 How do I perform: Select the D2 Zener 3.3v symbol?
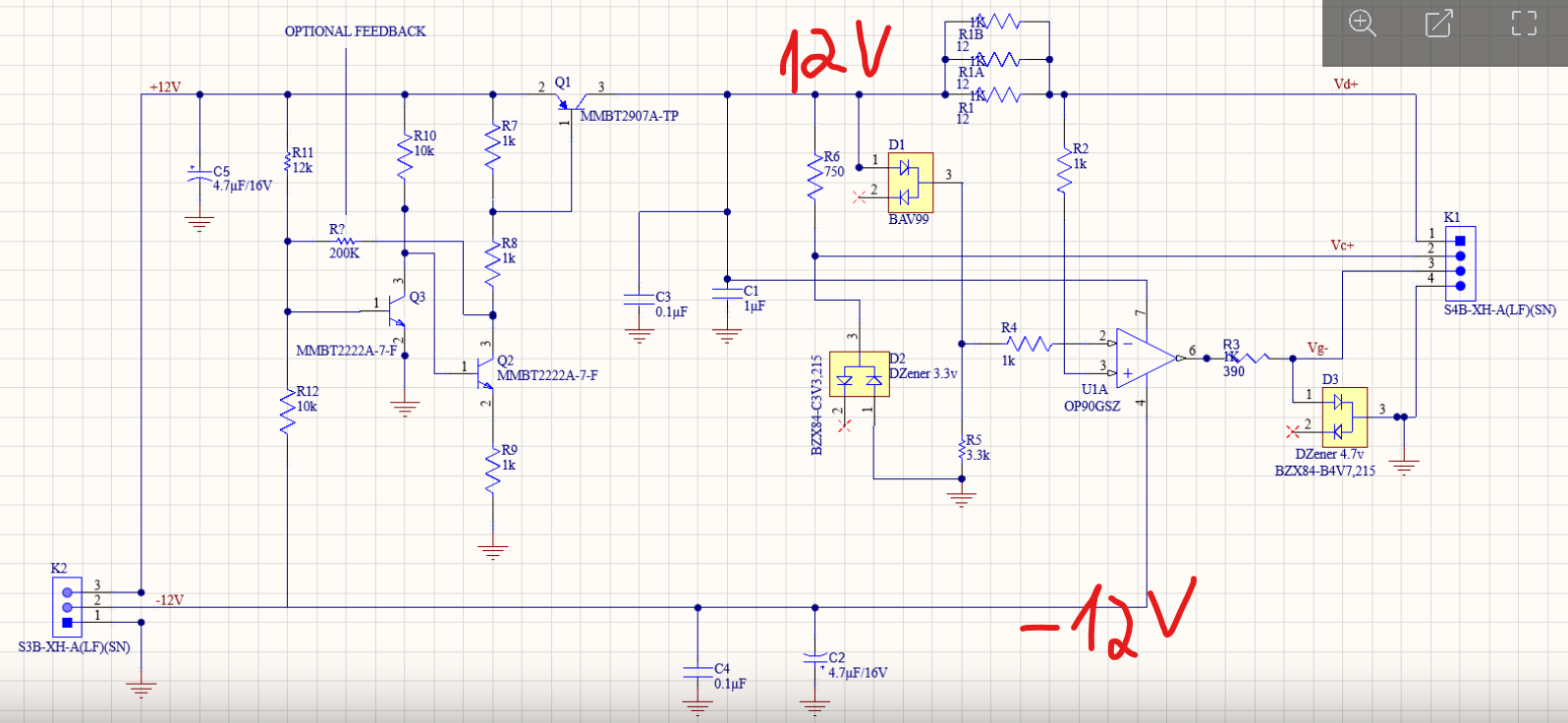(860, 374)
